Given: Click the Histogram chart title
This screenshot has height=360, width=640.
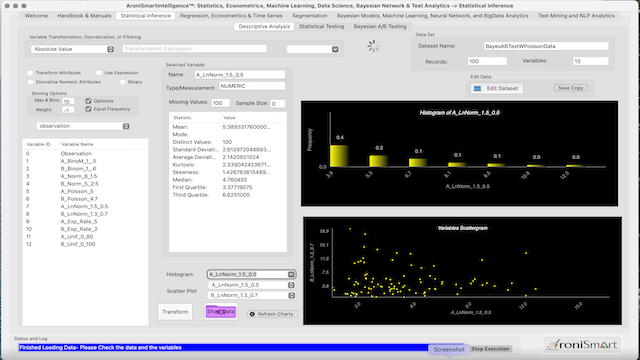Looking at the screenshot, I should pos(459,113).
